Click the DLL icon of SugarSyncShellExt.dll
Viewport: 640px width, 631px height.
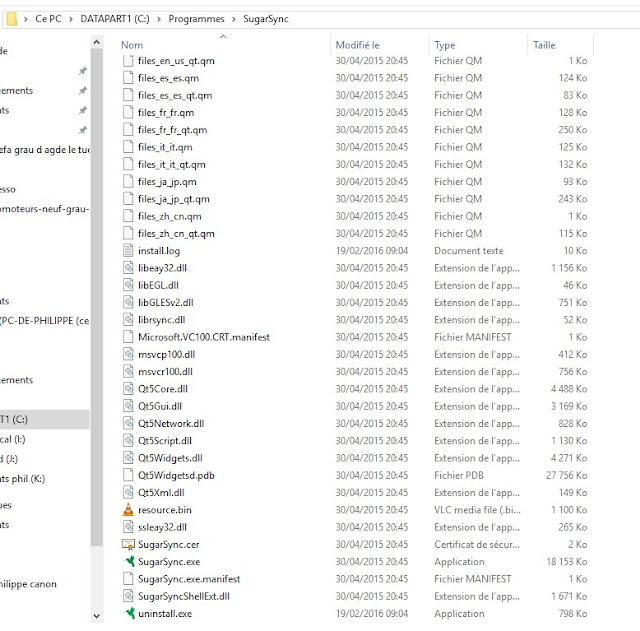point(128,596)
